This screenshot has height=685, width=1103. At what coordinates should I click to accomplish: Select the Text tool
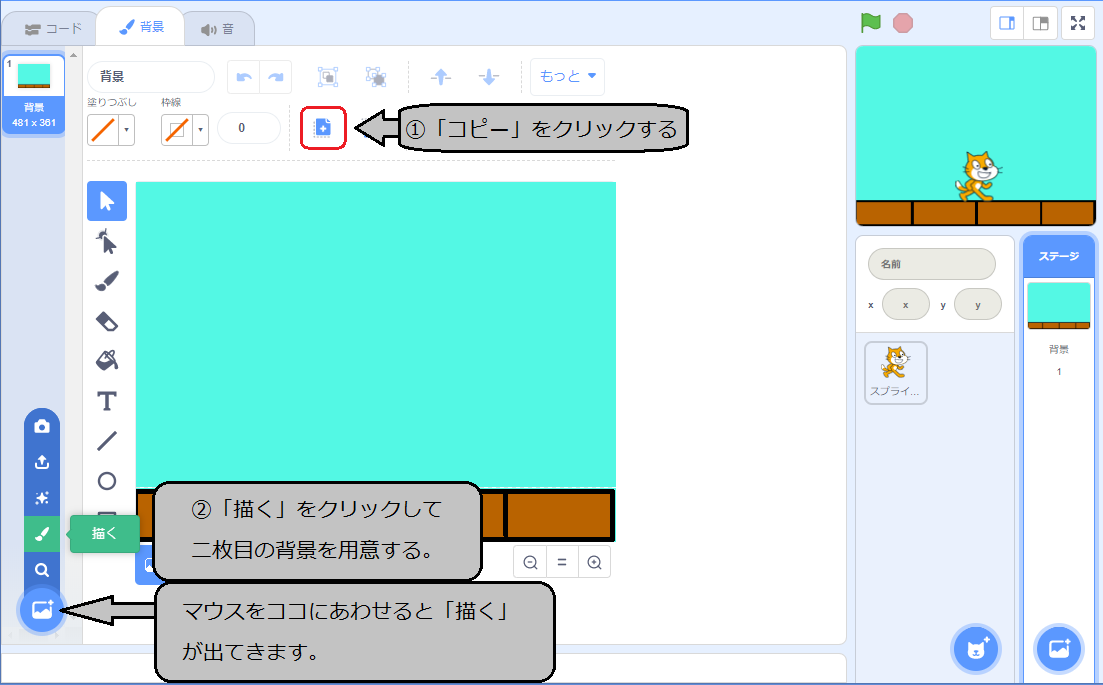coord(107,401)
